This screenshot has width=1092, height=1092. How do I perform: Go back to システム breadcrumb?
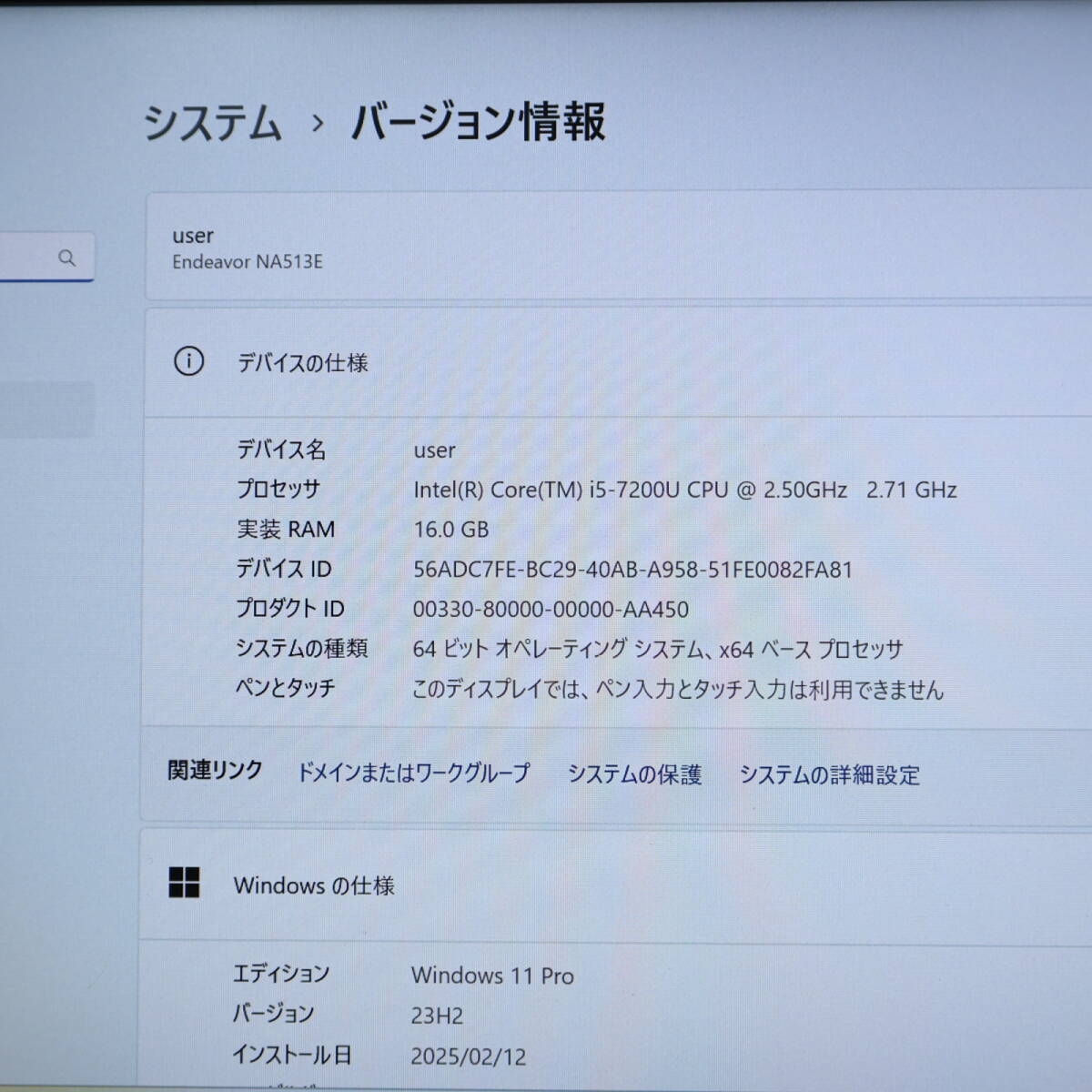(212, 122)
